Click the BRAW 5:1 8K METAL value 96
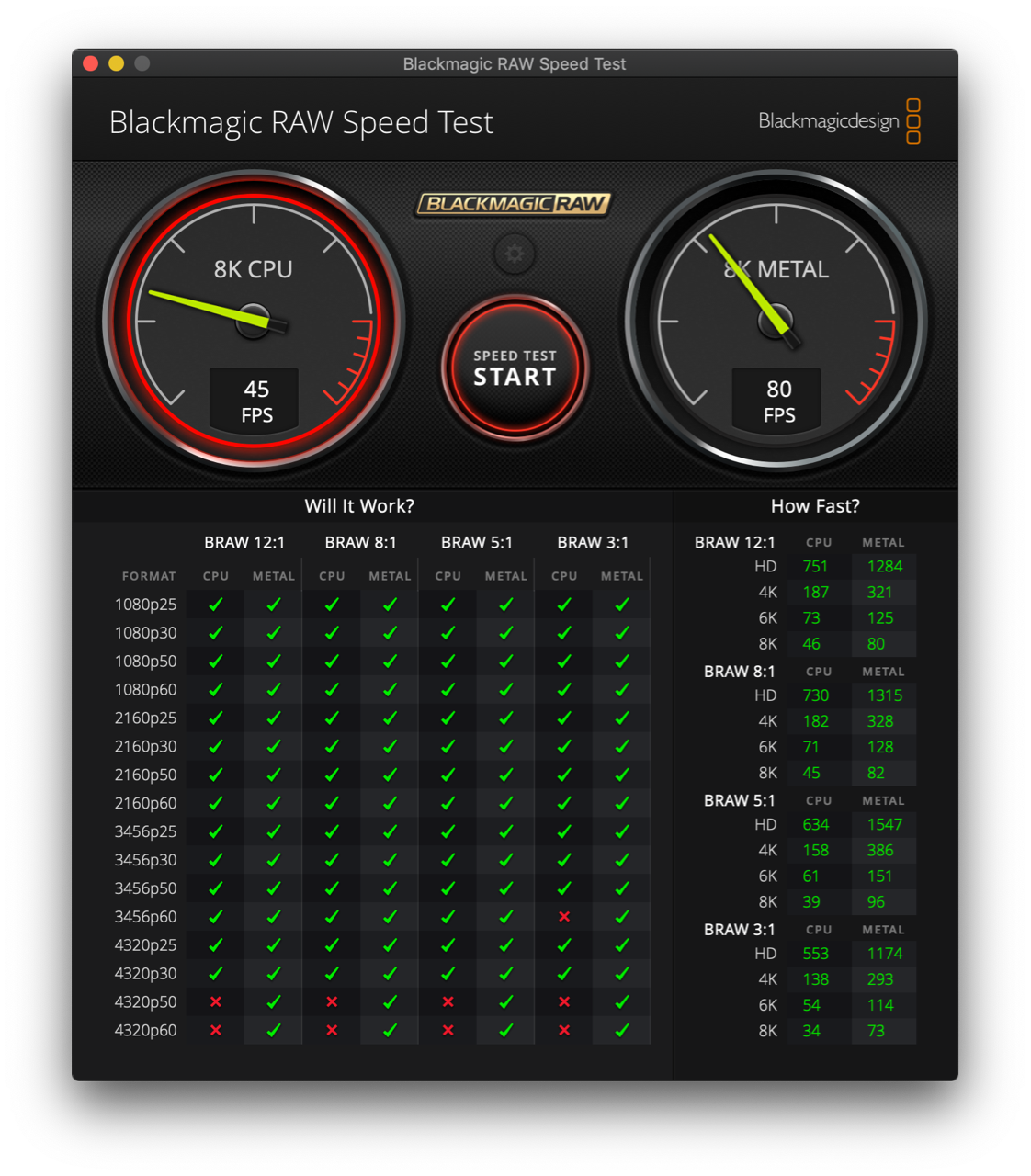 876,902
